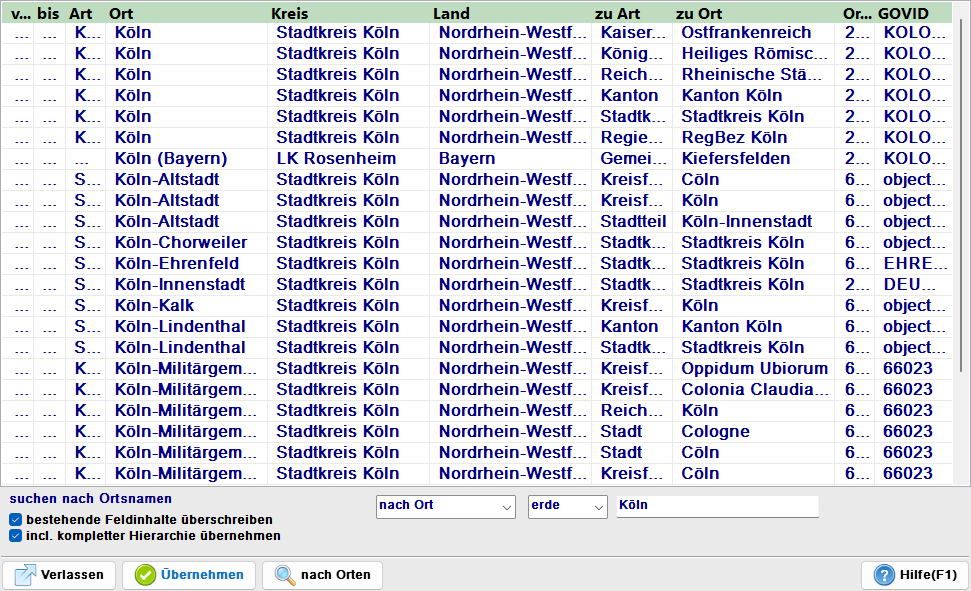Select the Köln-Innenstadt row
This screenshot has height=591, width=971.
[180, 285]
